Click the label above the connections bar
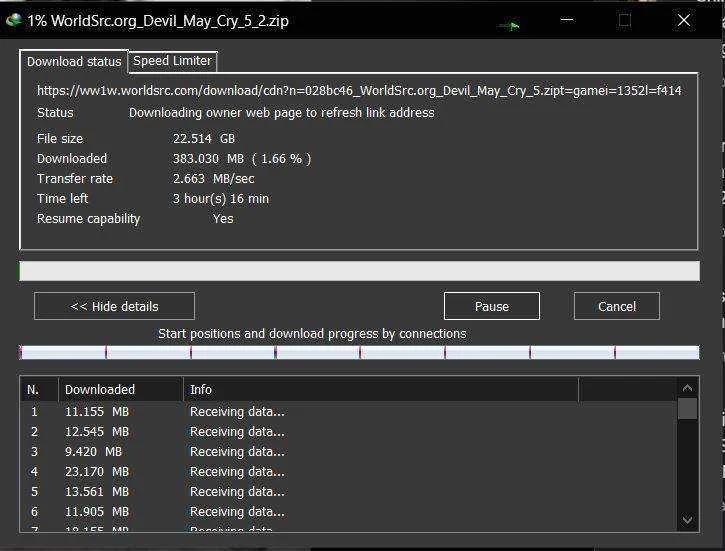Image resolution: width=725 pixels, height=551 pixels. [312, 334]
